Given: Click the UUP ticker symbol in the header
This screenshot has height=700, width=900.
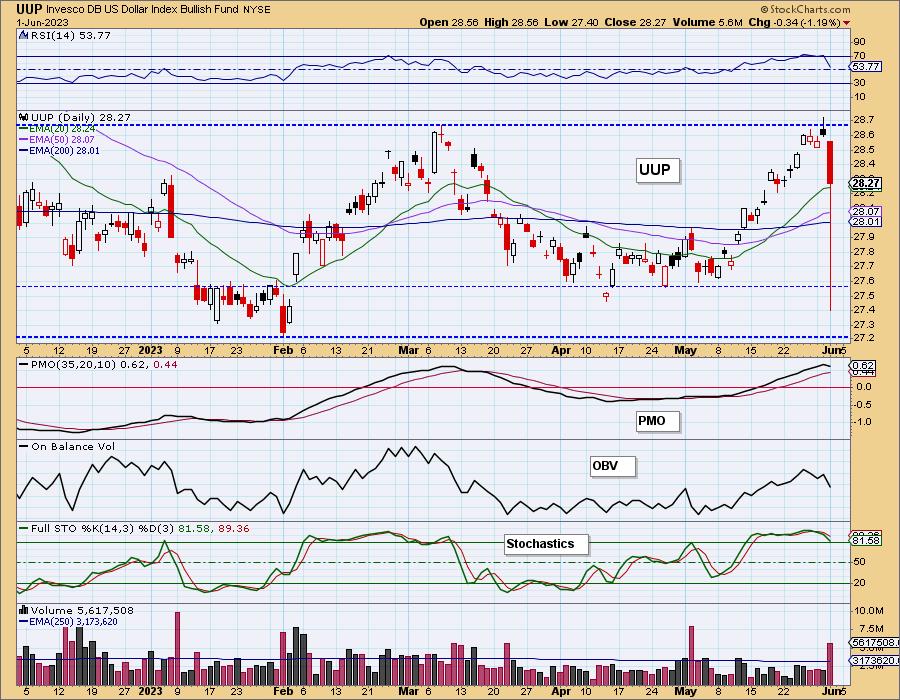Looking at the screenshot, I should tap(28, 9).
